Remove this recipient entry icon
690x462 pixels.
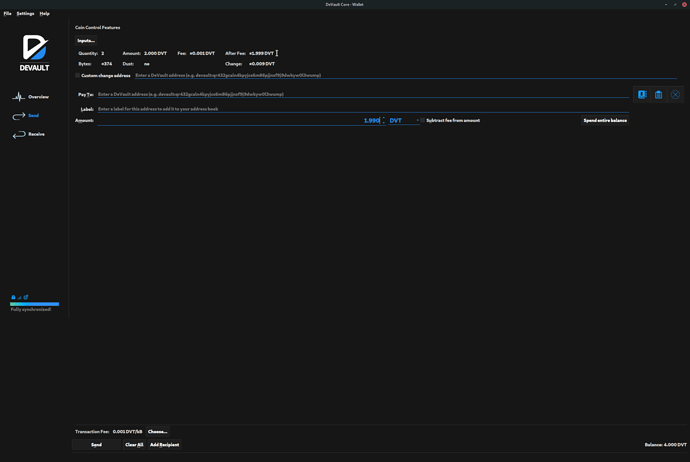pyautogui.click(x=675, y=95)
